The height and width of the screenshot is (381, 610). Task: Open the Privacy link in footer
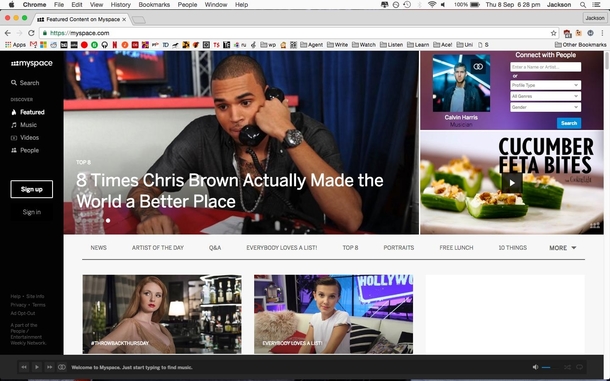18,305
